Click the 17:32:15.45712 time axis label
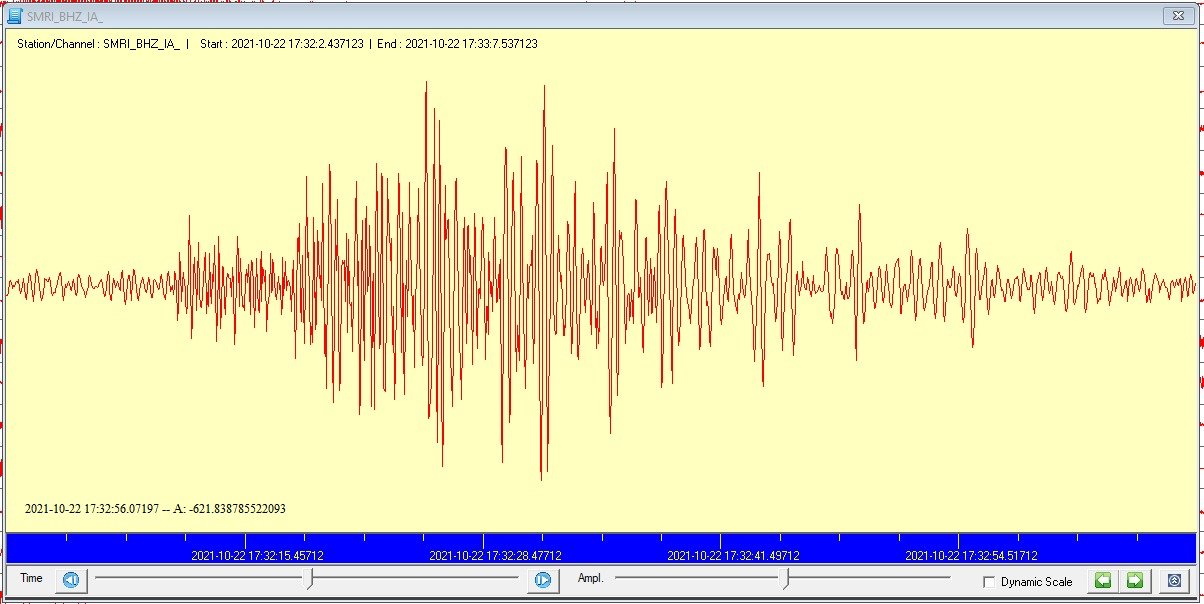Viewport: 1204px width, 604px height. 257,556
